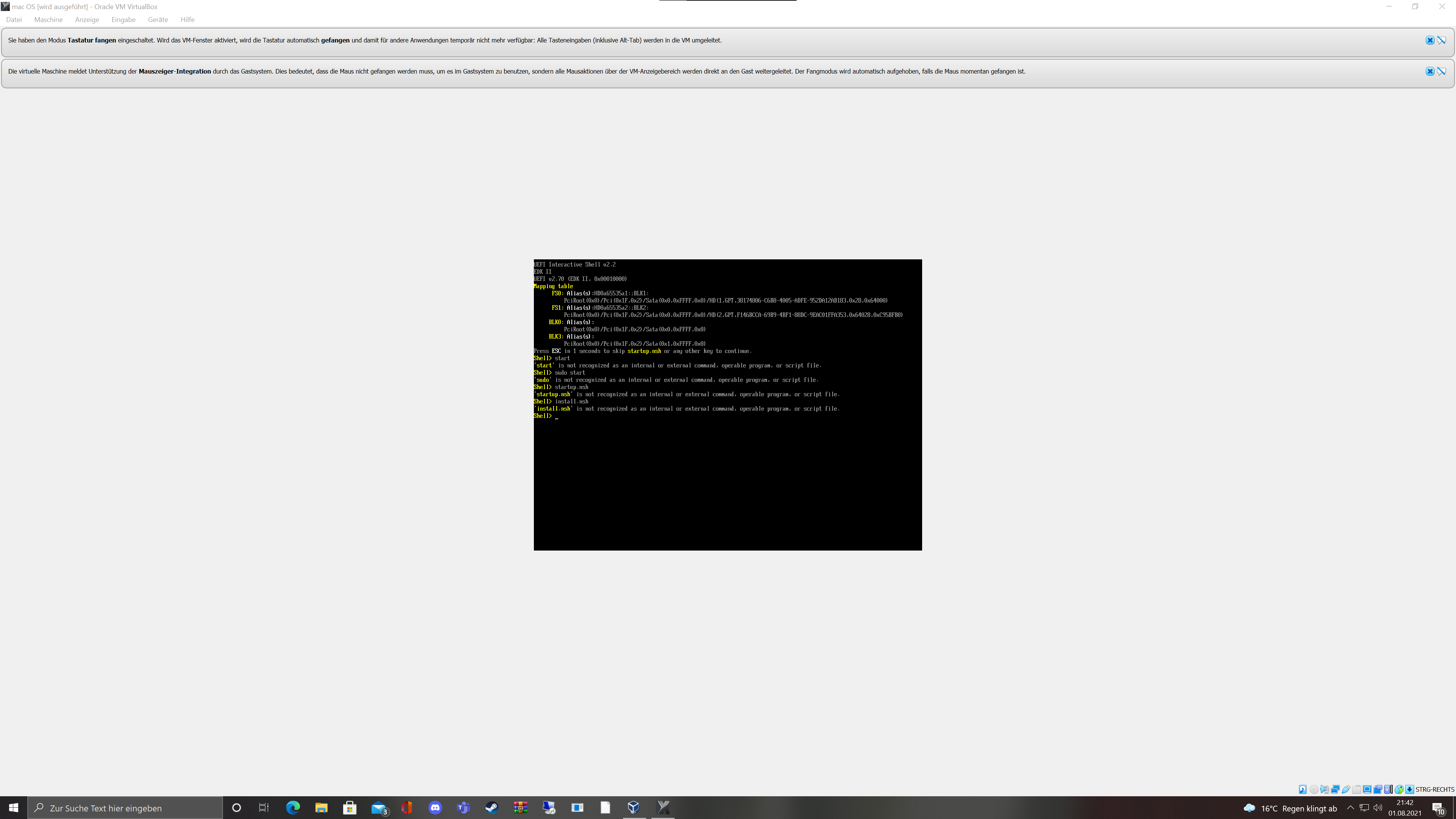This screenshot has height=819, width=1456.
Task: Open the Datei menu
Action: tap(14, 19)
